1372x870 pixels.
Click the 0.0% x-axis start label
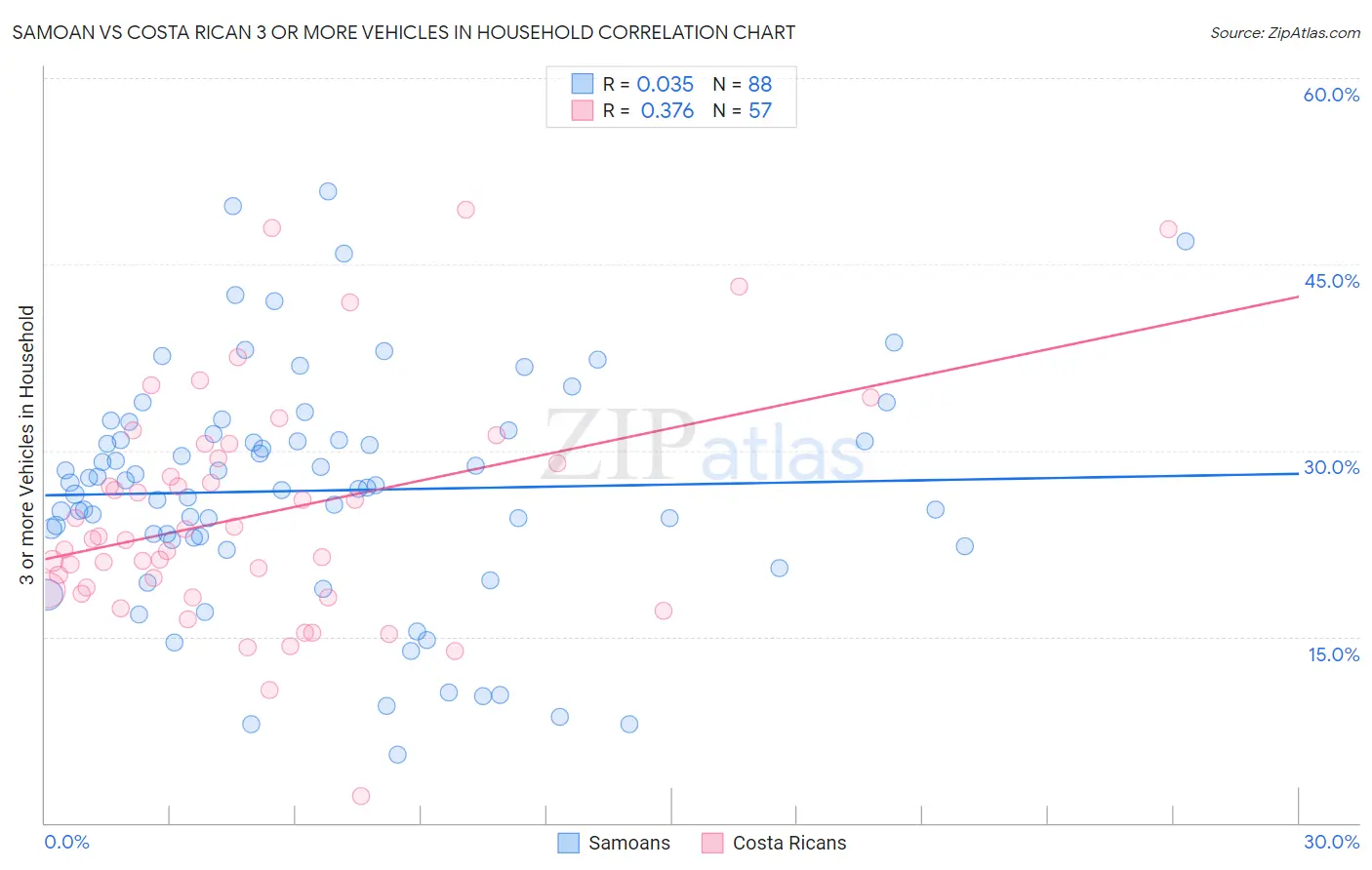tap(66, 842)
